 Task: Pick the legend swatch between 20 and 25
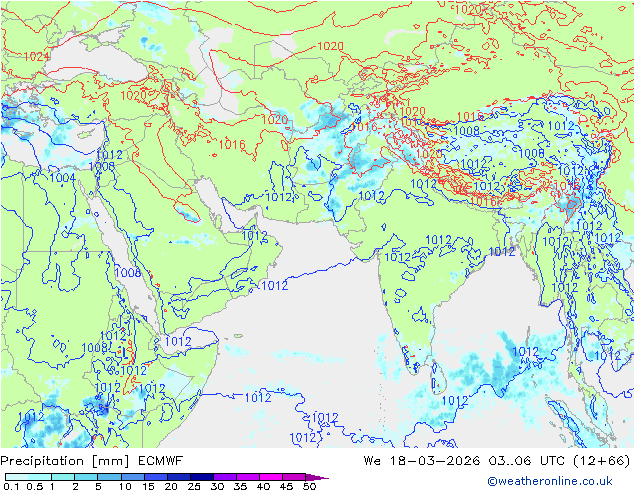pos(179,477)
